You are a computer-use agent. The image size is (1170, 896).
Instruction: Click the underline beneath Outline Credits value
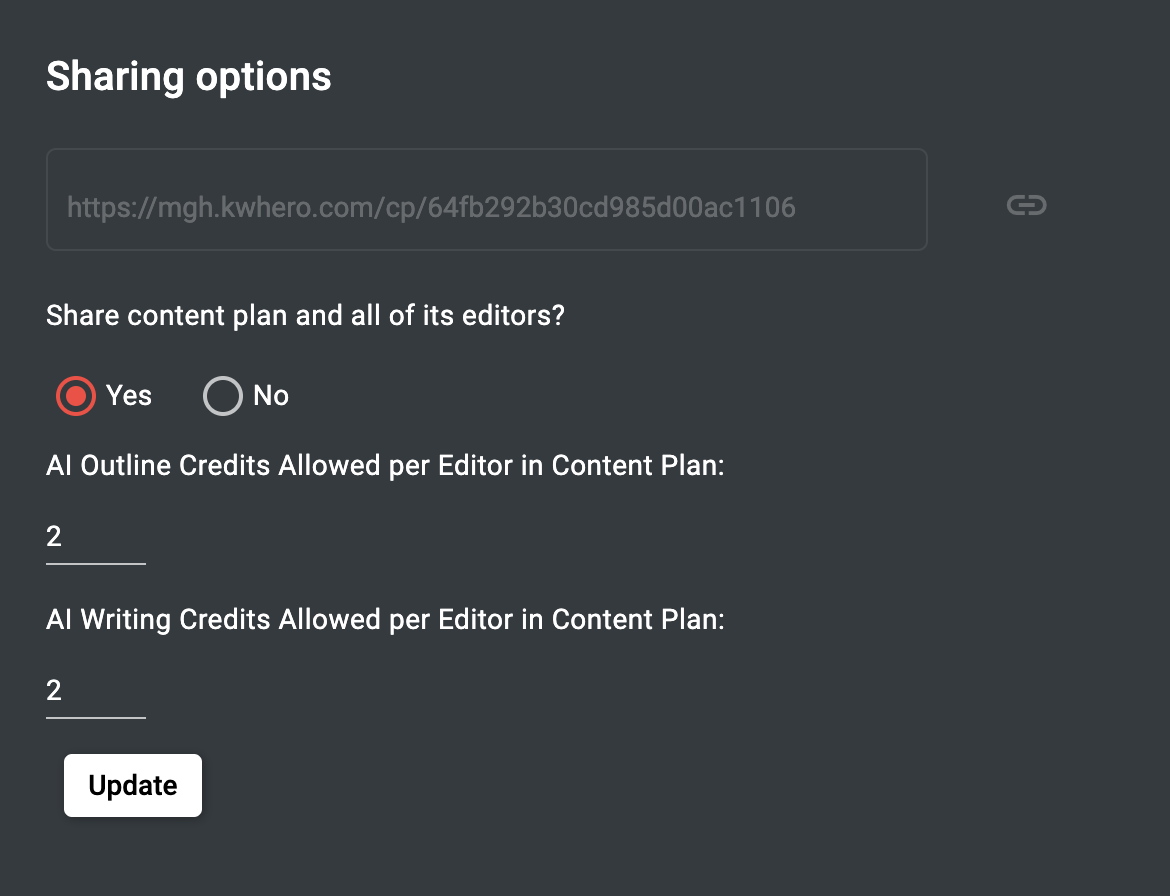[96, 564]
